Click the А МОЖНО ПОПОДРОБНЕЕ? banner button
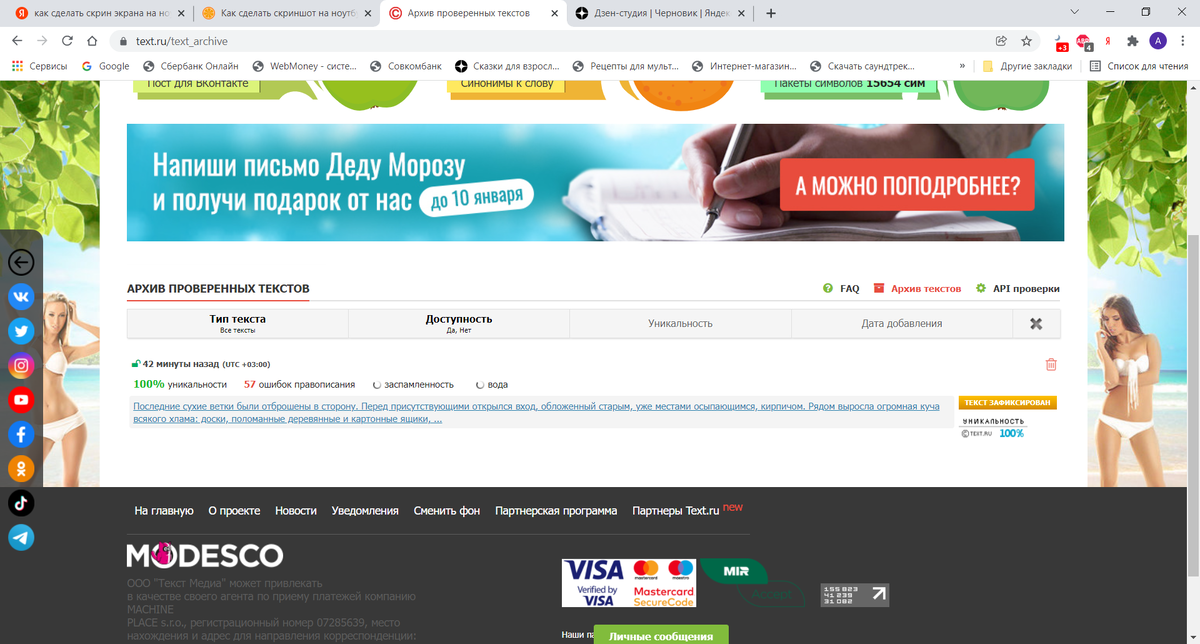This screenshot has height=644, width=1200. [x=907, y=186]
